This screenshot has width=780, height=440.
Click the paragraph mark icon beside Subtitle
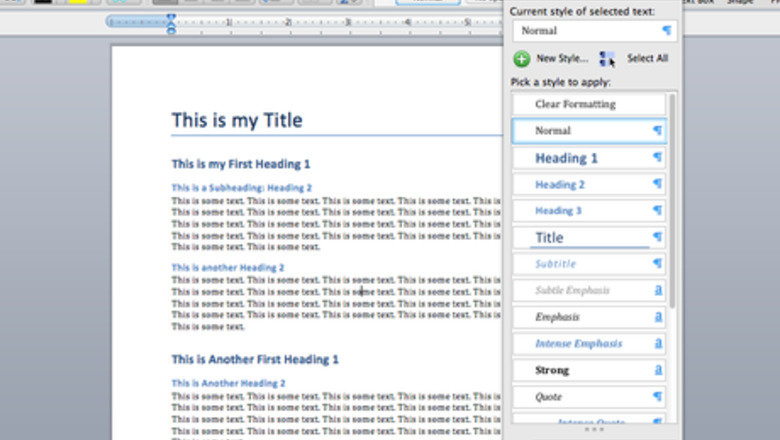pos(658,264)
